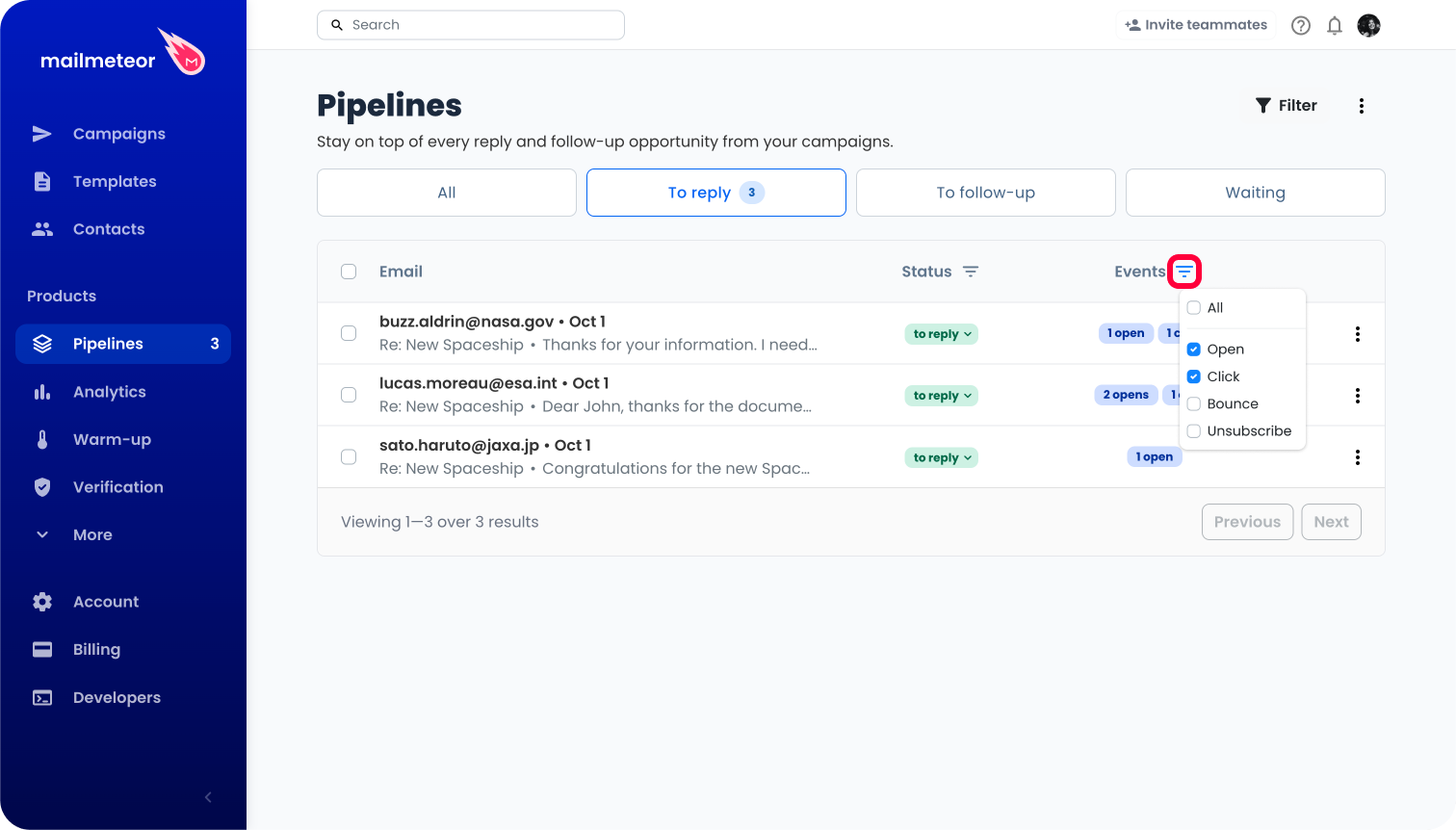Open row actions for sato.haruto@jaxa.jp

click(x=1358, y=457)
